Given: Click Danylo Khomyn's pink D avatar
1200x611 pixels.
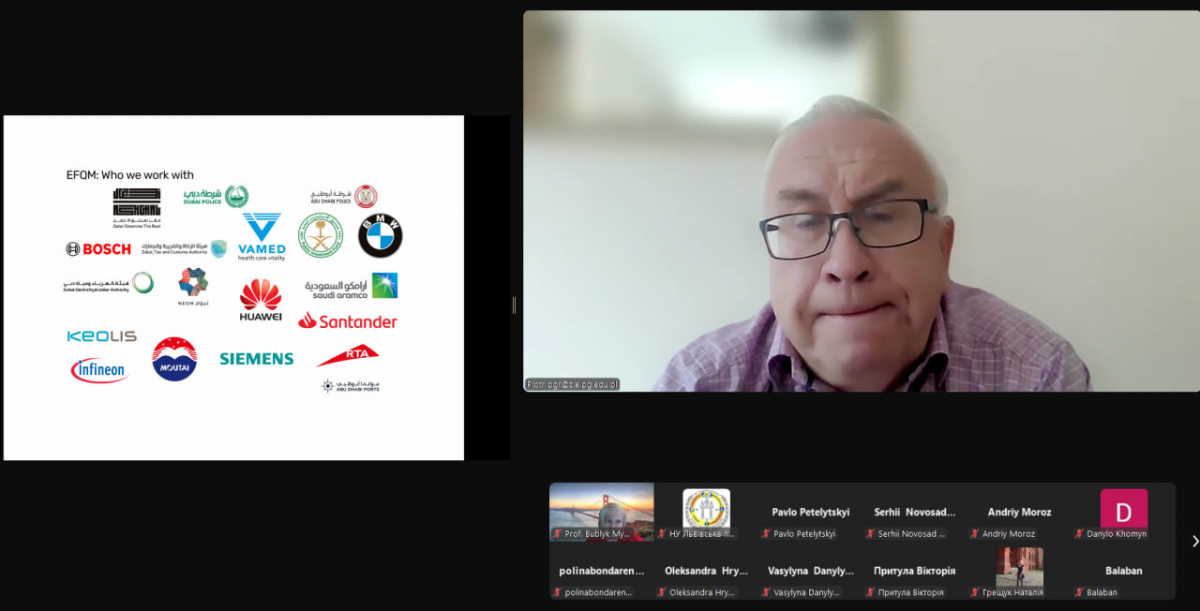Looking at the screenshot, I should point(1123,509).
